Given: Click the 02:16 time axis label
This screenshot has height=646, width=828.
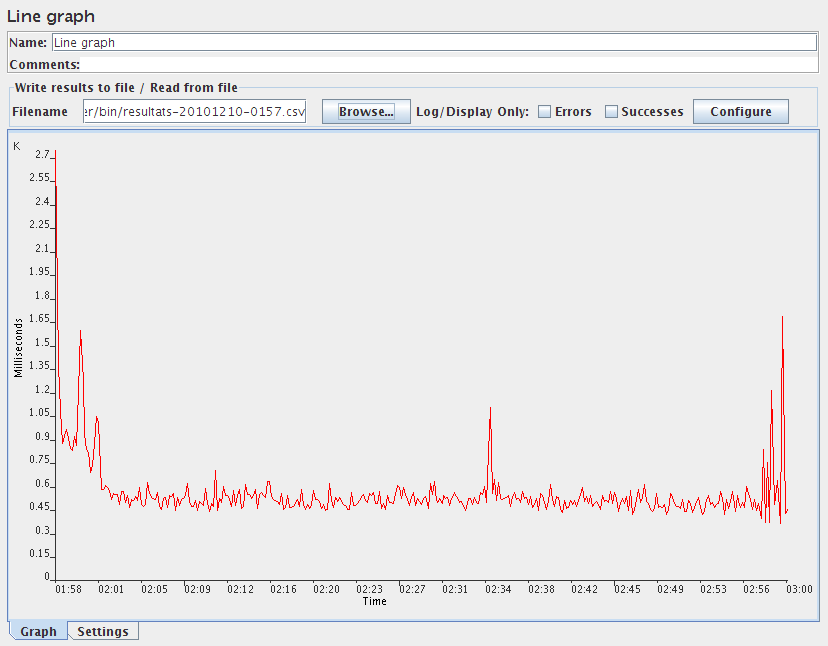Looking at the screenshot, I should (283, 590).
